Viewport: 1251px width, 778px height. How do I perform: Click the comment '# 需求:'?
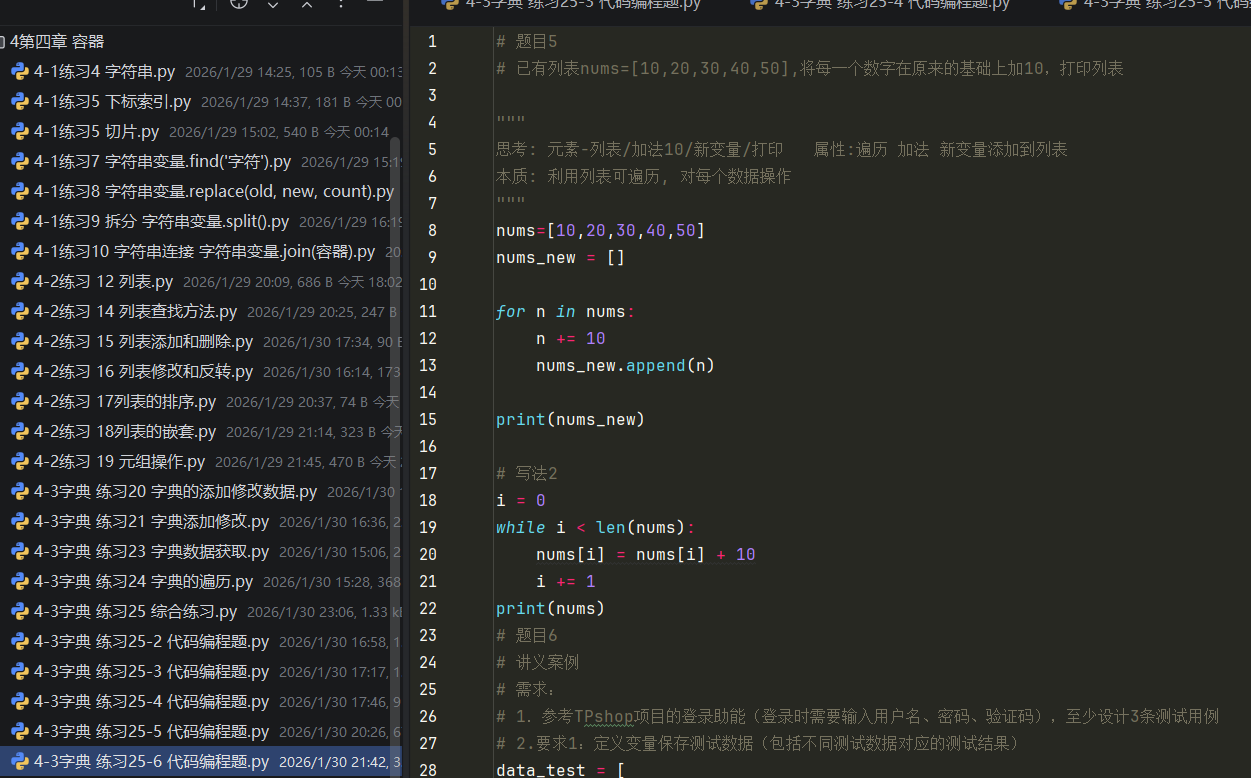pyautogui.click(x=527, y=690)
